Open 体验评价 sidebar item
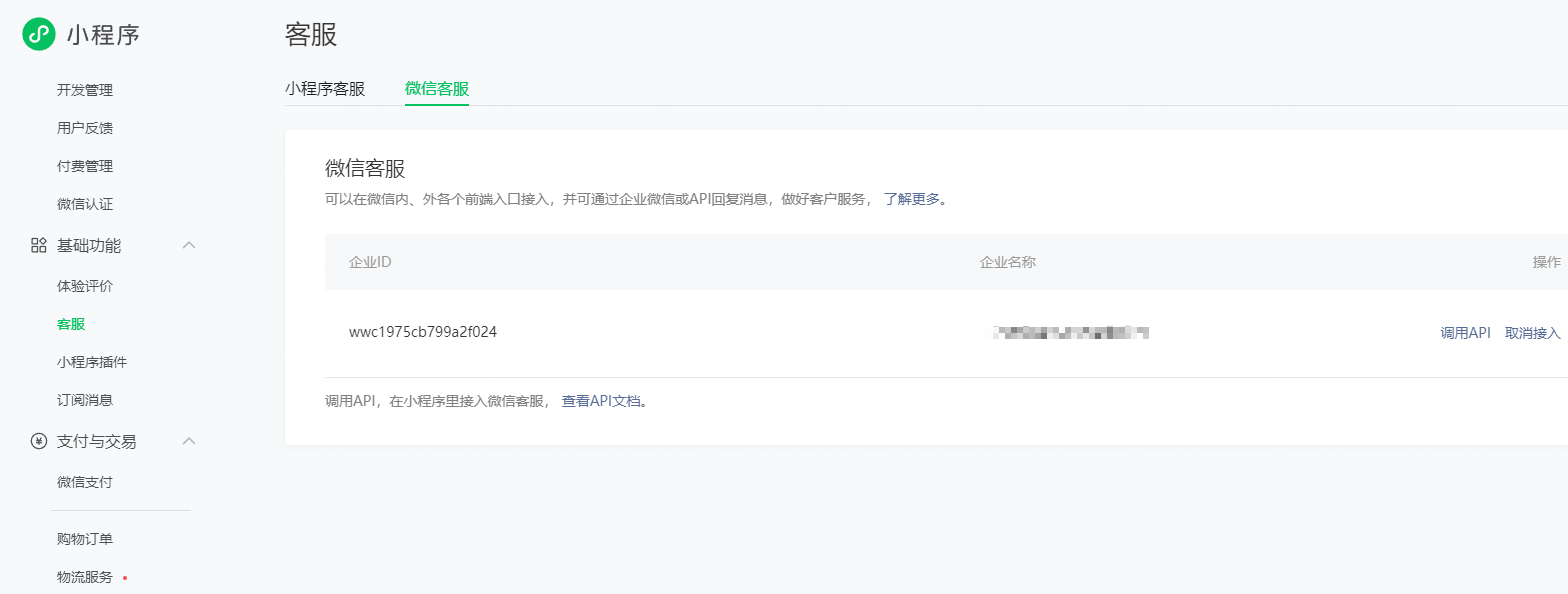Screen dimensions: 1568x594 tap(85, 286)
